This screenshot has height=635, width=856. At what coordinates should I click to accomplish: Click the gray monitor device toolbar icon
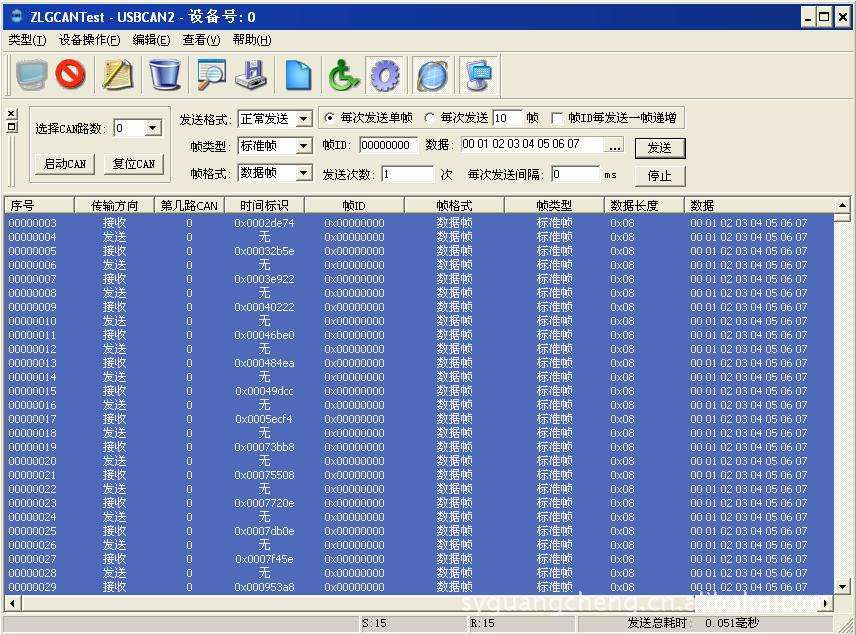(x=31, y=74)
